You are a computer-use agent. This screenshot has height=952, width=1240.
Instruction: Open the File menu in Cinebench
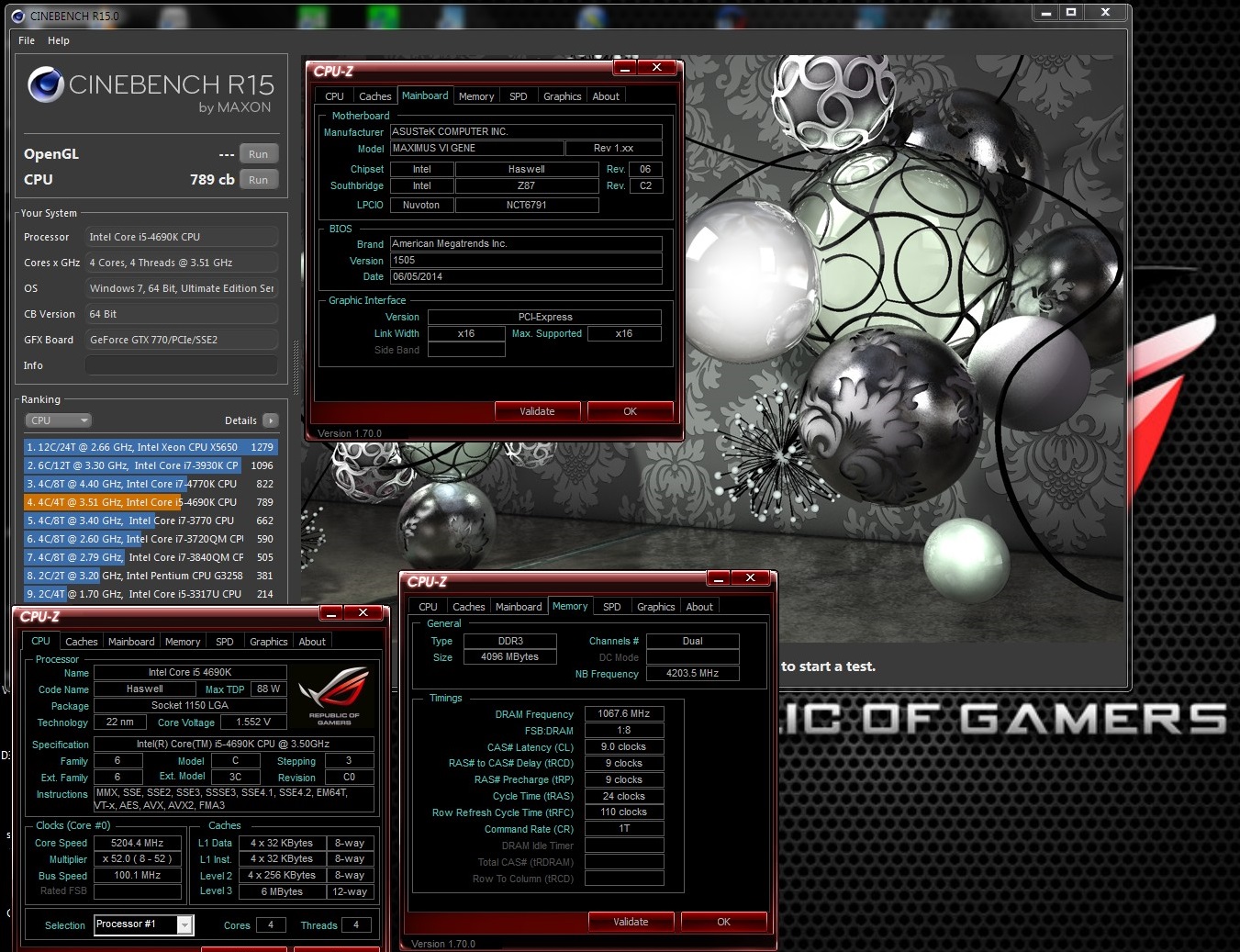tap(27, 40)
